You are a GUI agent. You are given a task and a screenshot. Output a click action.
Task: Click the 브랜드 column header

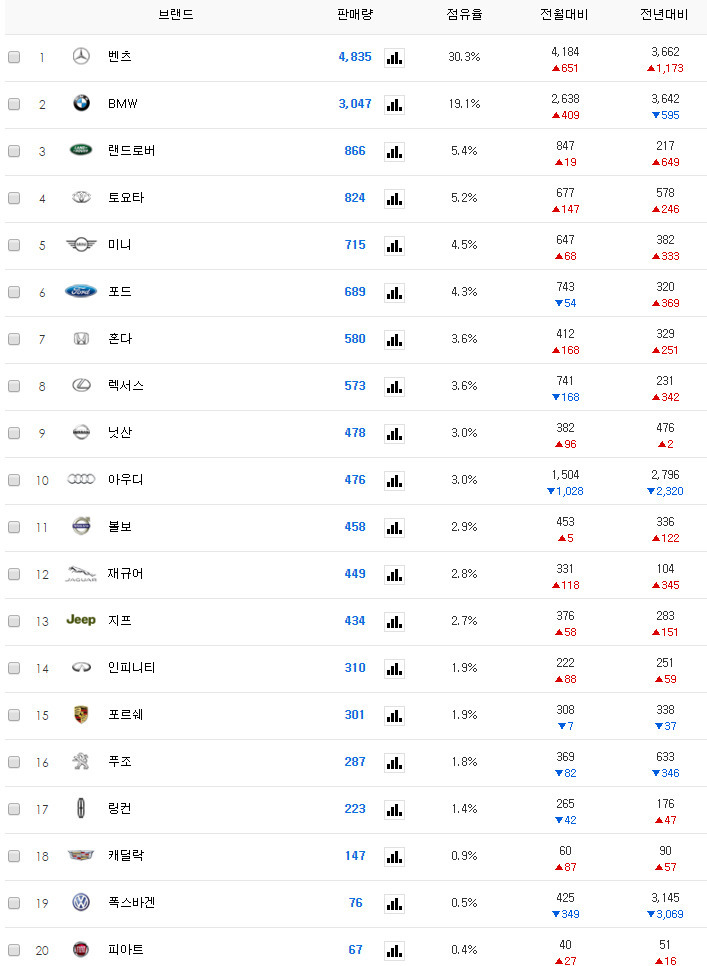pos(176,14)
